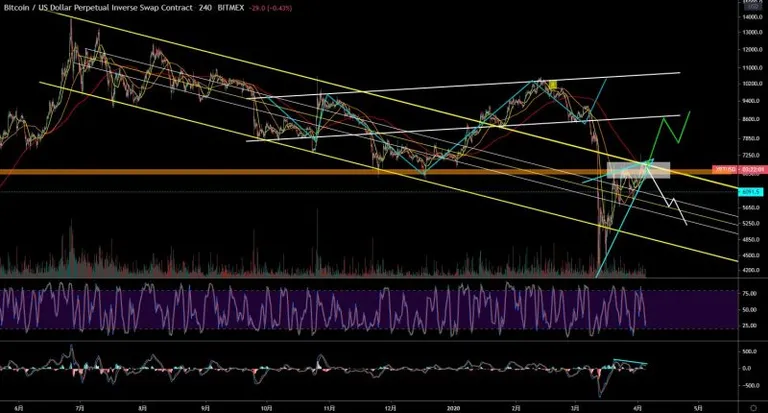Viewport: 768px width, 413px height.
Task: Open chart settings gear at bottom-right corner
Action: 753,408
